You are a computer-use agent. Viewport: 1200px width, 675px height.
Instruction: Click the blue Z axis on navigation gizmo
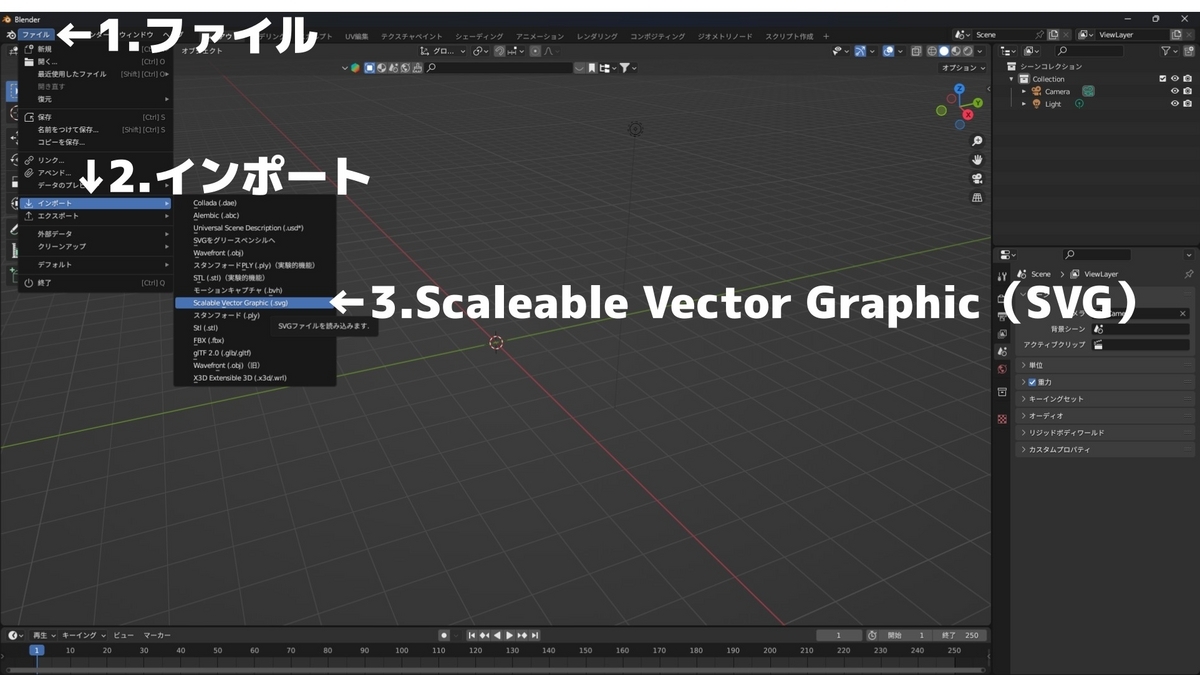[960, 89]
